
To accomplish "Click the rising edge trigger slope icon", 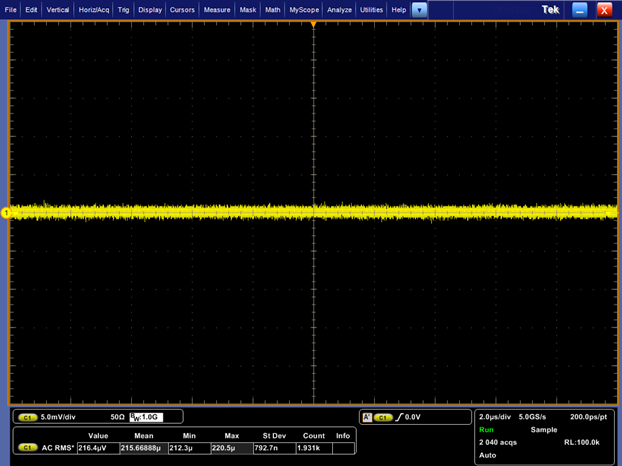I will coord(399,417).
